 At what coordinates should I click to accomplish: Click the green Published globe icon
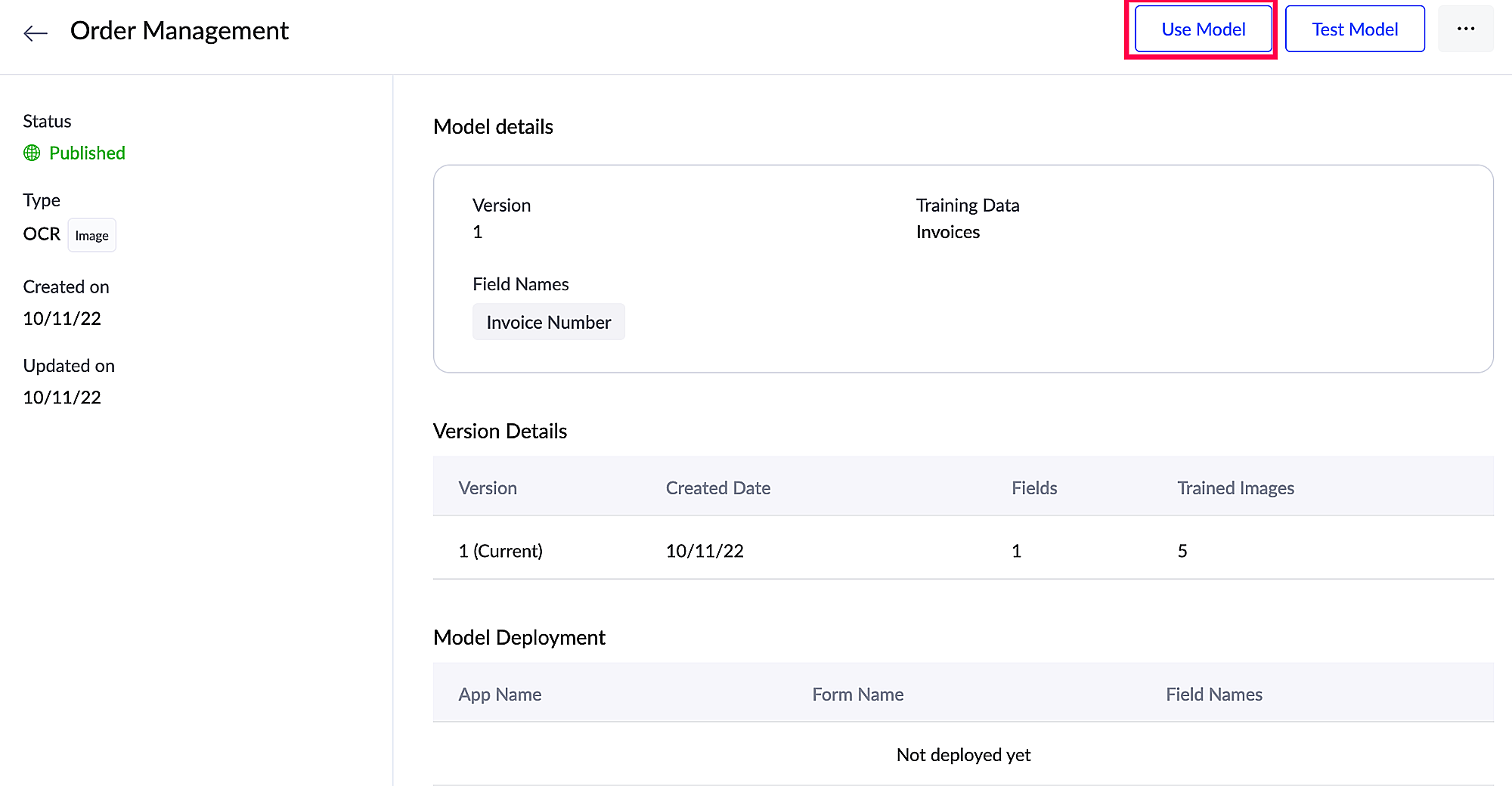(32, 153)
